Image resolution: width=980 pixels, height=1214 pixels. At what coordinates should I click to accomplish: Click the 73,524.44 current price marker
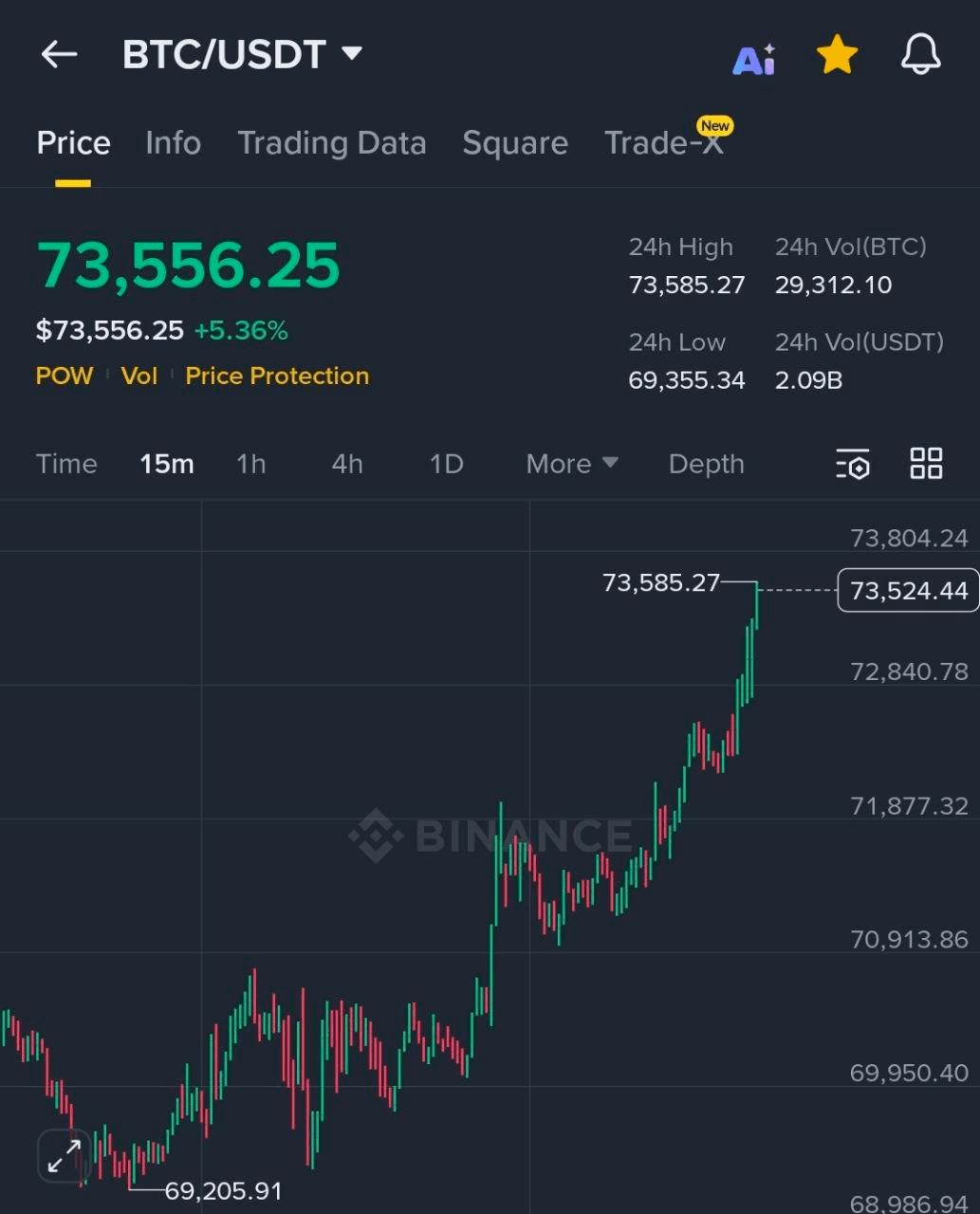tap(908, 591)
